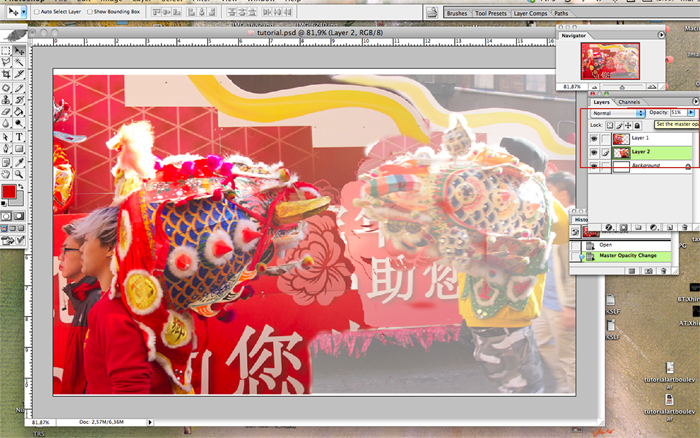Create new adjustment layer in Layers panel
Viewport: 700px width, 438px height.
point(654,228)
